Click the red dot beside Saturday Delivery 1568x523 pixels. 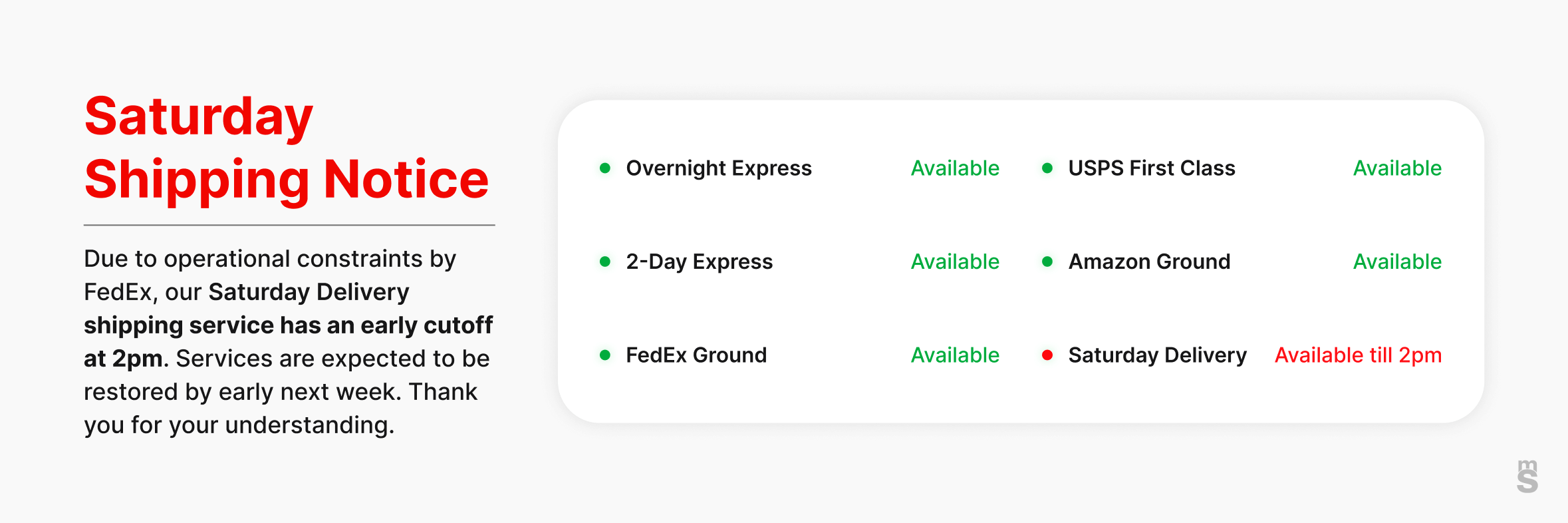[1047, 355]
